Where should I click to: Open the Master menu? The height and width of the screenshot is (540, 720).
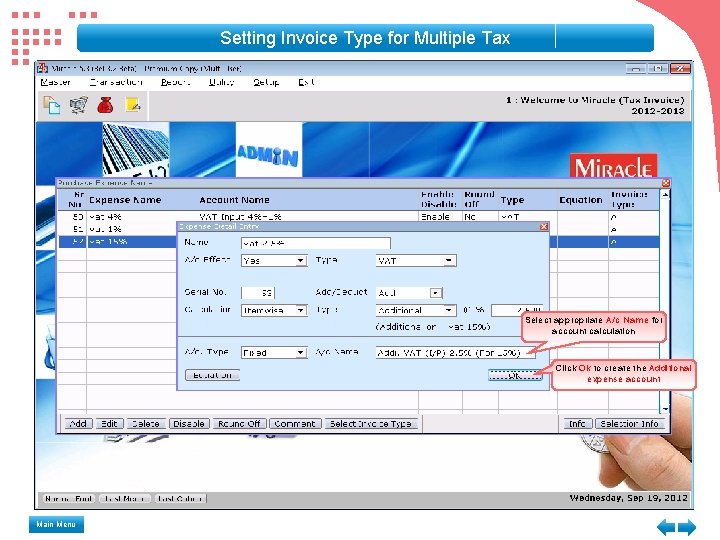click(x=55, y=82)
